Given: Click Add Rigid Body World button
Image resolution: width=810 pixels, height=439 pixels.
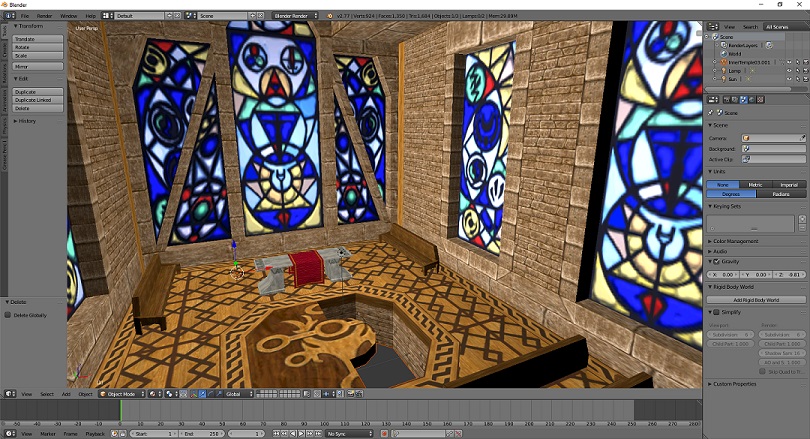Looking at the screenshot, I should tap(756, 300).
